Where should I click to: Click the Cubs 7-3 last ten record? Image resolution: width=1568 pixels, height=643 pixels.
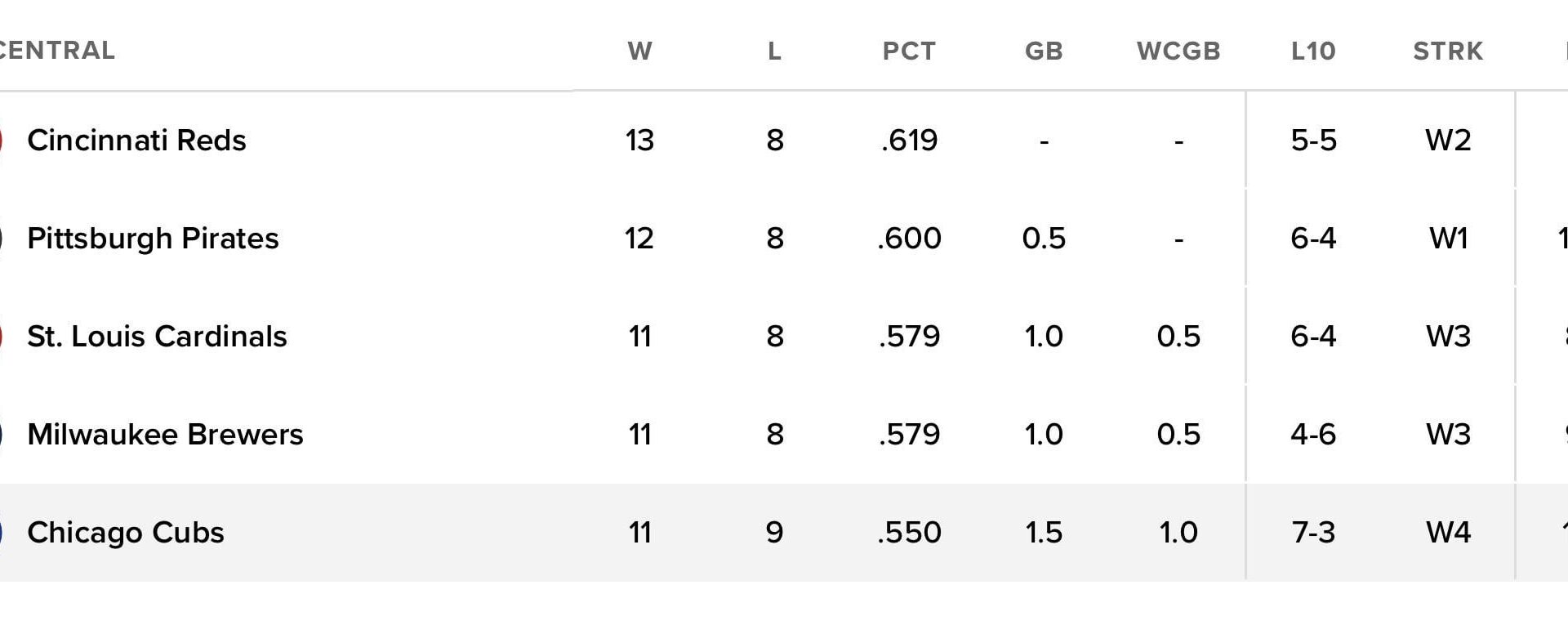point(1313,533)
